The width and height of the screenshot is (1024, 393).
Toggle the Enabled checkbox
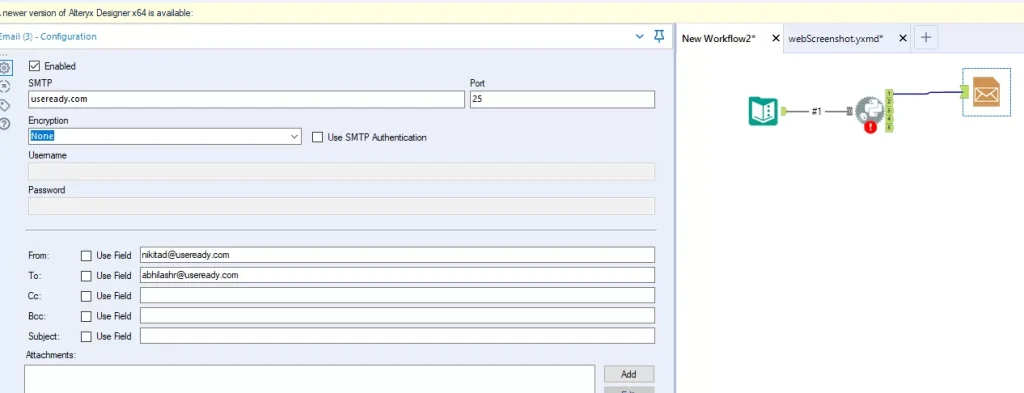tap(35, 66)
